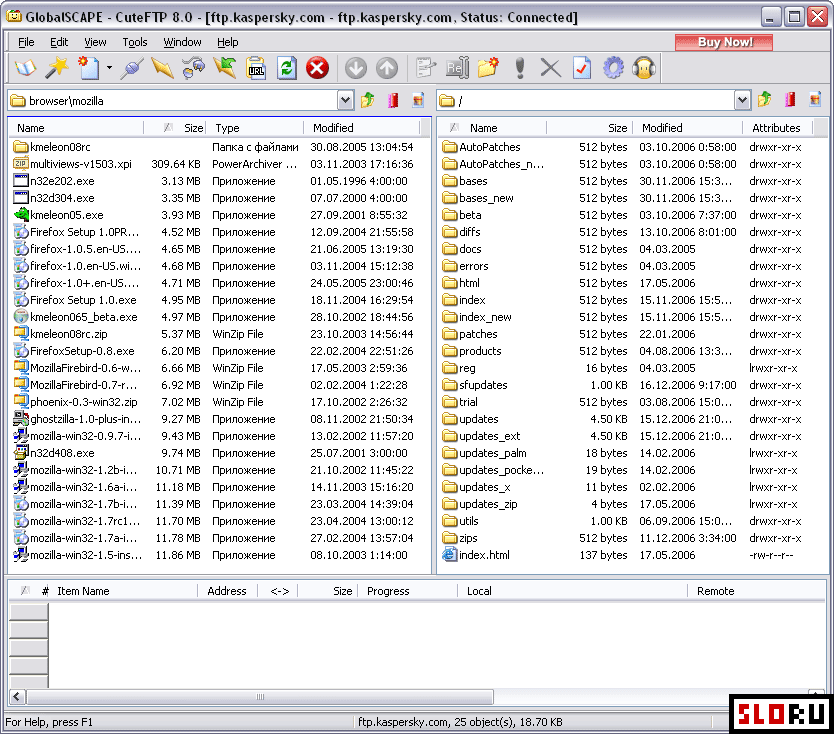The image size is (834, 734).
Task: Click inside the local path field
Action: tap(173, 101)
